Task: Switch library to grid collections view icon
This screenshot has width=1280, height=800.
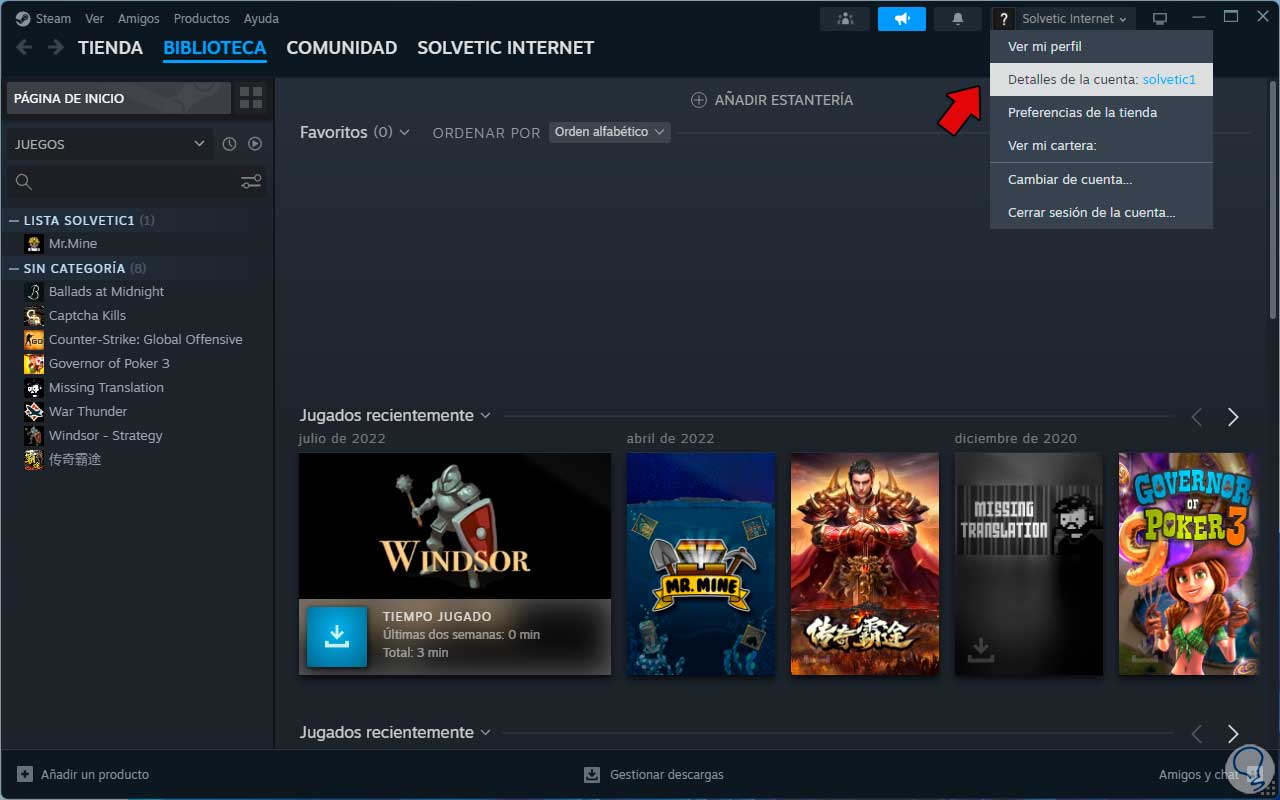Action: (251, 98)
